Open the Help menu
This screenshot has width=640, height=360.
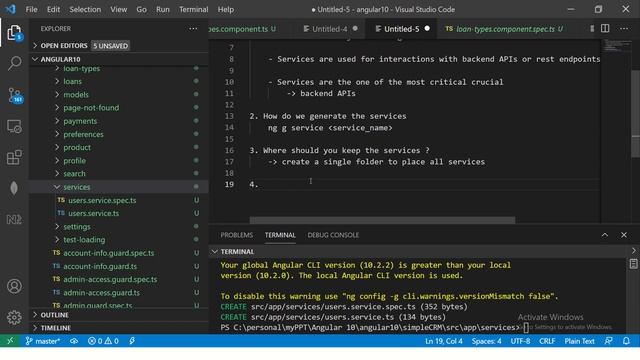226,9
